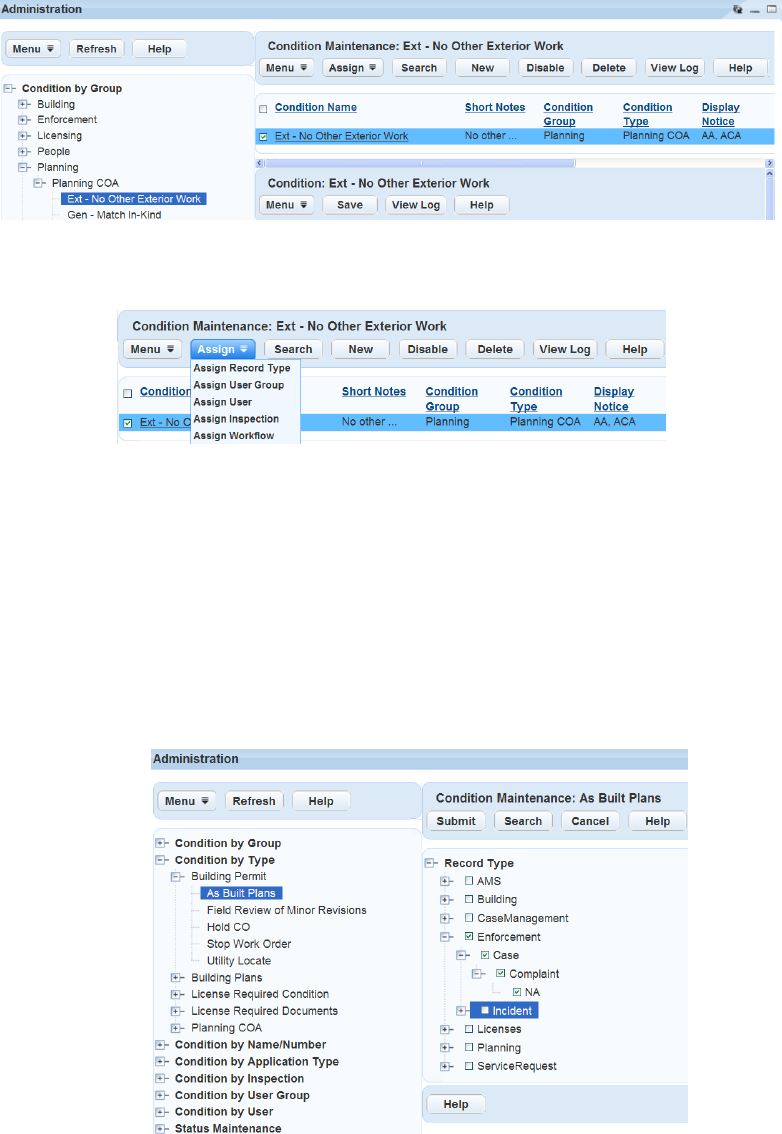Viewport: 782px width, 1134px height.
Task: Click Search next to the open Assign menu
Action: click(293, 349)
